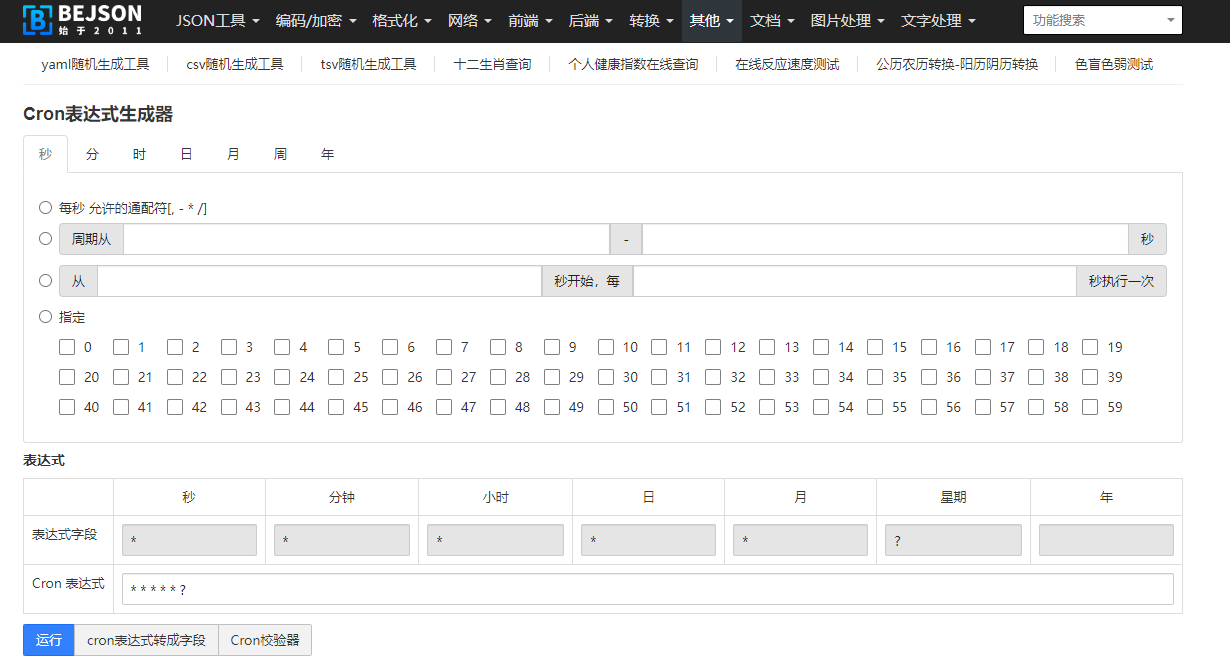Switch to the 分 tab

click(x=92, y=154)
